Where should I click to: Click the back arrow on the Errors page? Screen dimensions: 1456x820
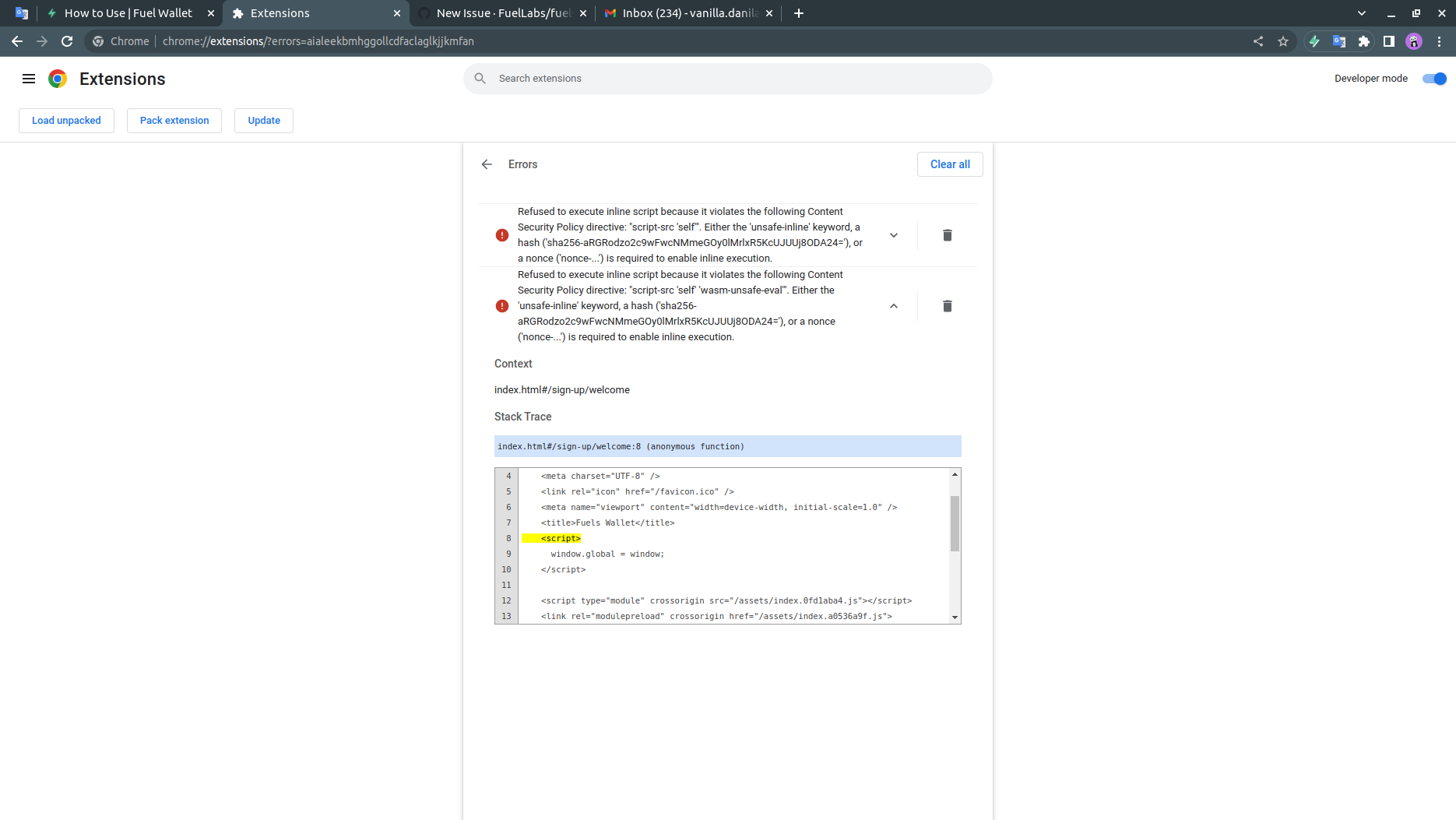click(x=486, y=164)
